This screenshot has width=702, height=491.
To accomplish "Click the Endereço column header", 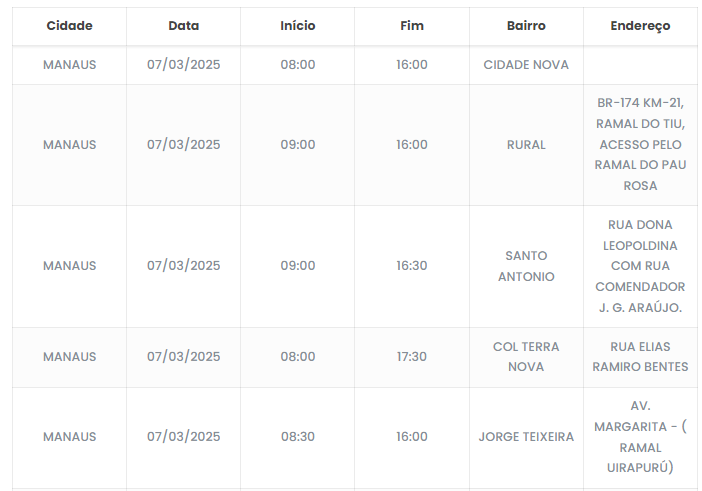I will (640, 26).
